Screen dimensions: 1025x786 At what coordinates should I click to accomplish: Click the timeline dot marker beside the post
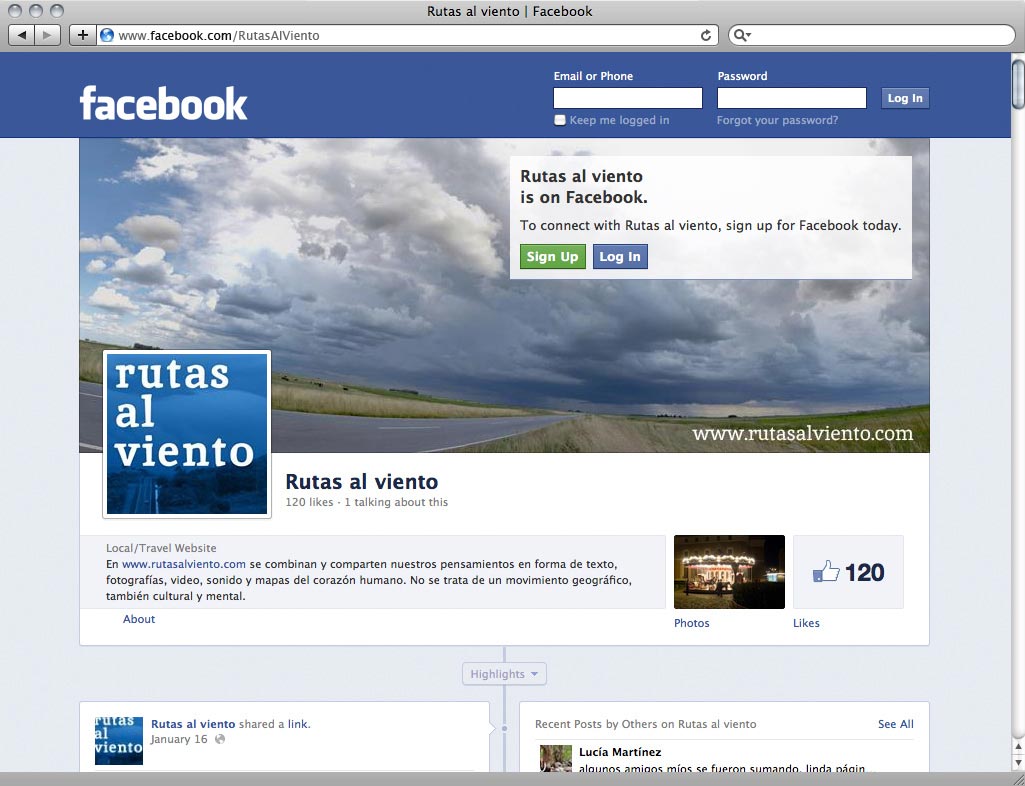tap(504, 728)
